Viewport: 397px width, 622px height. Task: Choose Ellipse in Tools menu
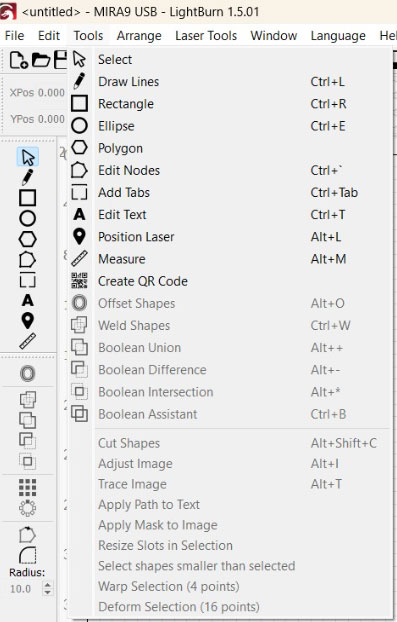(x=229, y=126)
